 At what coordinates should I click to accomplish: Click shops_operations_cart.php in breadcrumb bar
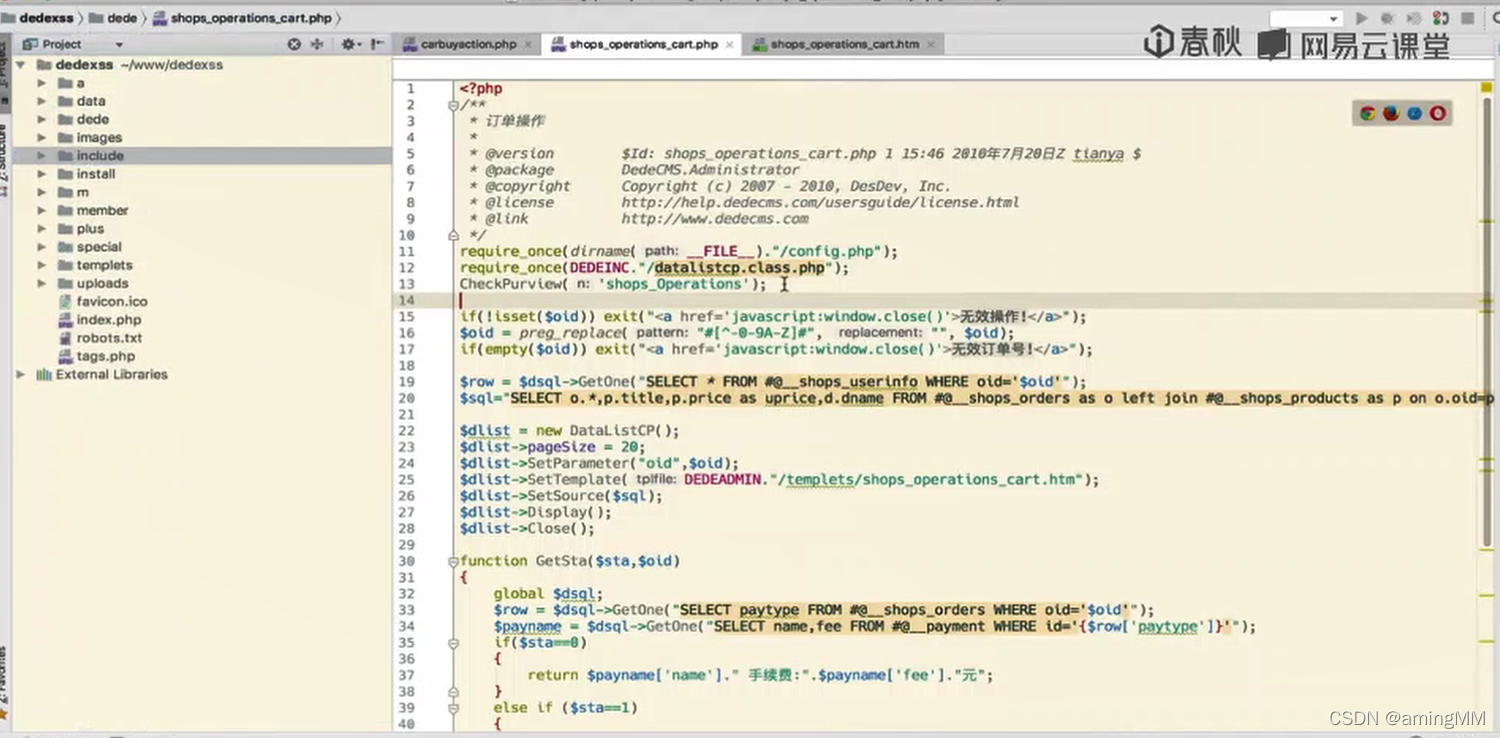coord(243,18)
